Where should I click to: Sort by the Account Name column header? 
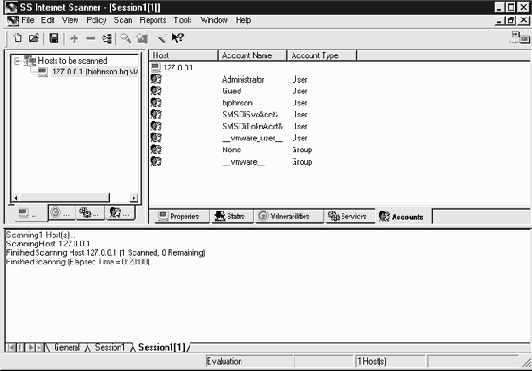(x=253, y=55)
